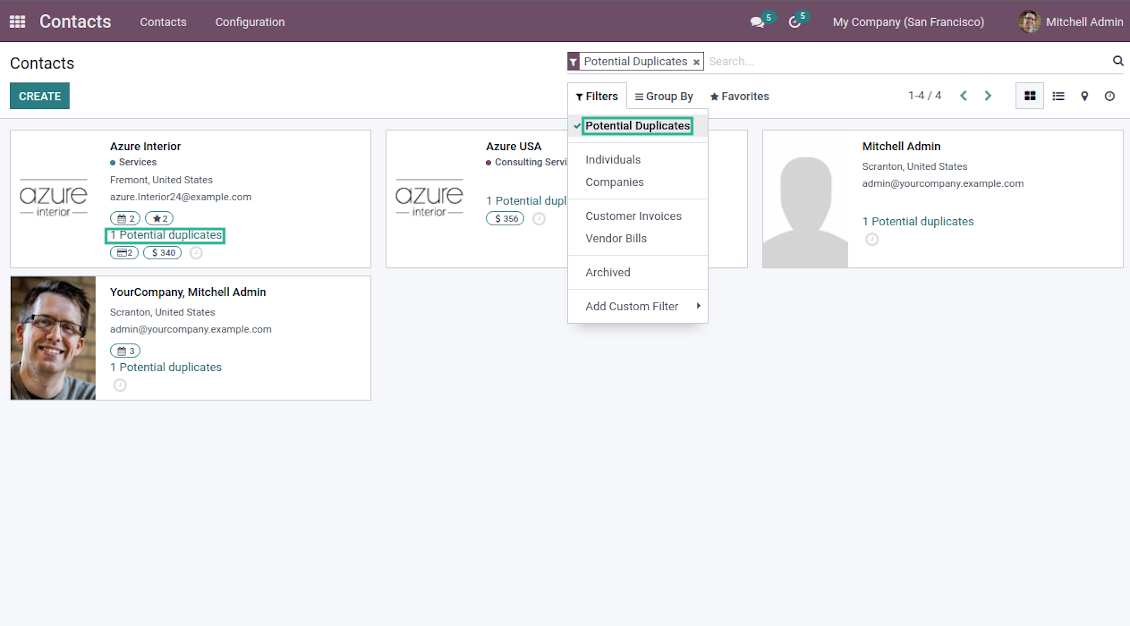This screenshot has height=626, width=1130.
Task: Open meetings badge on YourCompany, Mitchell Admin card
Action: pos(125,351)
